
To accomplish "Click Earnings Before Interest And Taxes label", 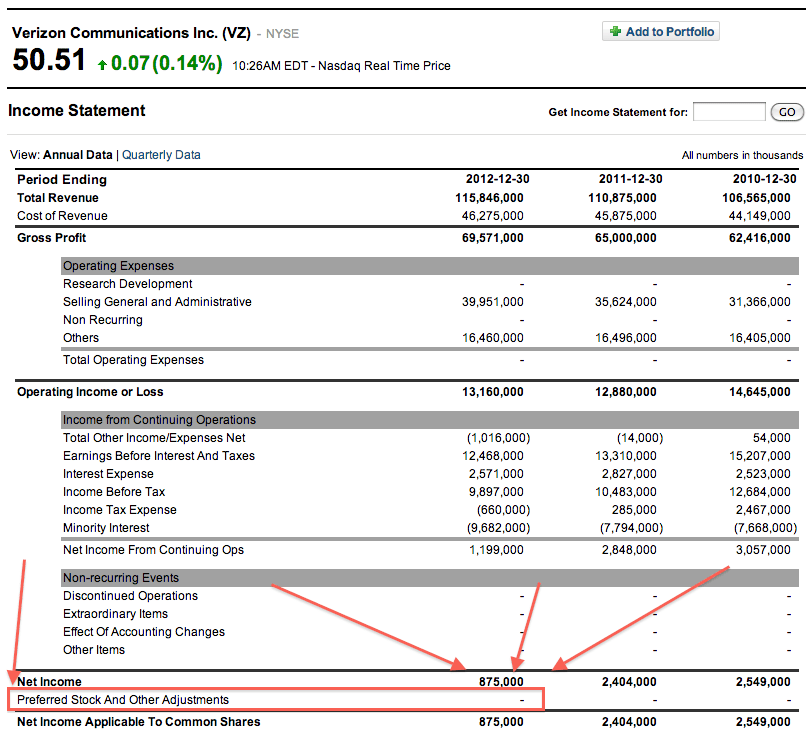I will (x=159, y=456).
